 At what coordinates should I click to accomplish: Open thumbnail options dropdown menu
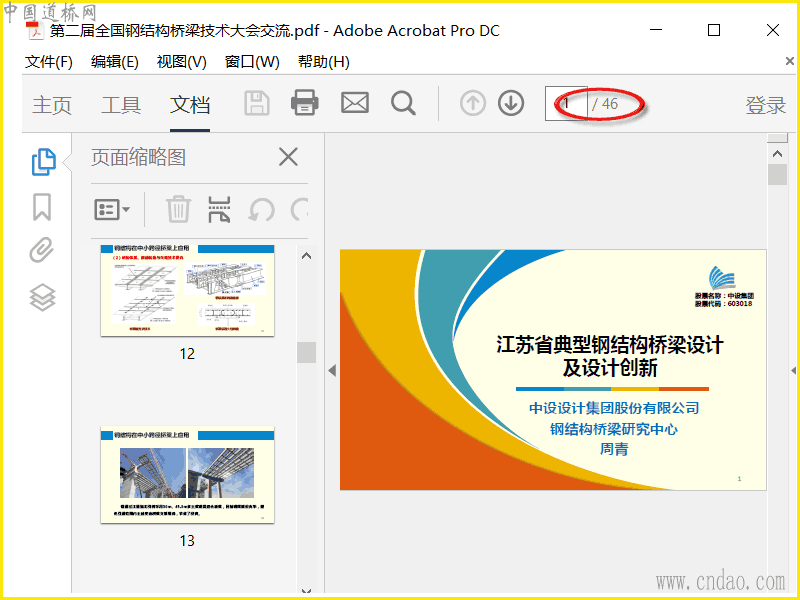point(112,210)
